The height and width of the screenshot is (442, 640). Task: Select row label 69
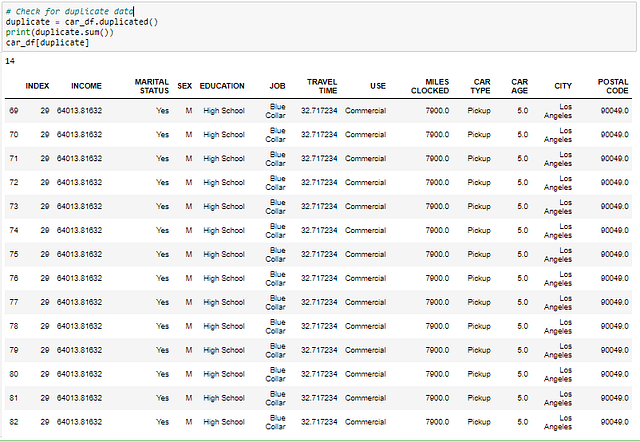click(x=13, y=111)
